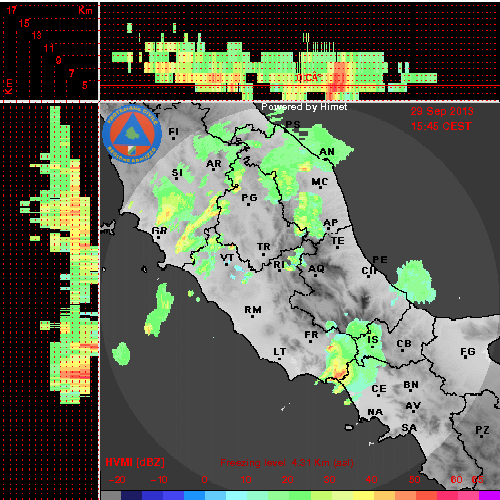Click the RM city label on map

pyautogui.click(x=253, y=310)
